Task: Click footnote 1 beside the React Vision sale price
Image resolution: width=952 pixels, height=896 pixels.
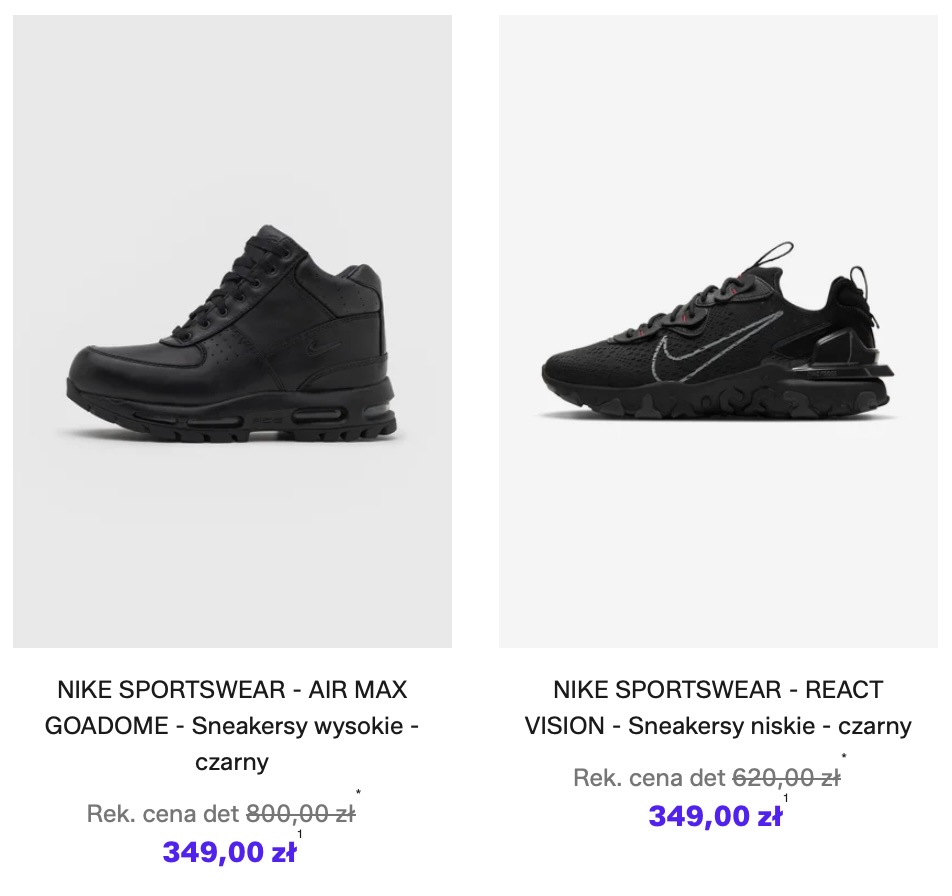Action: [x=786, y=797]
